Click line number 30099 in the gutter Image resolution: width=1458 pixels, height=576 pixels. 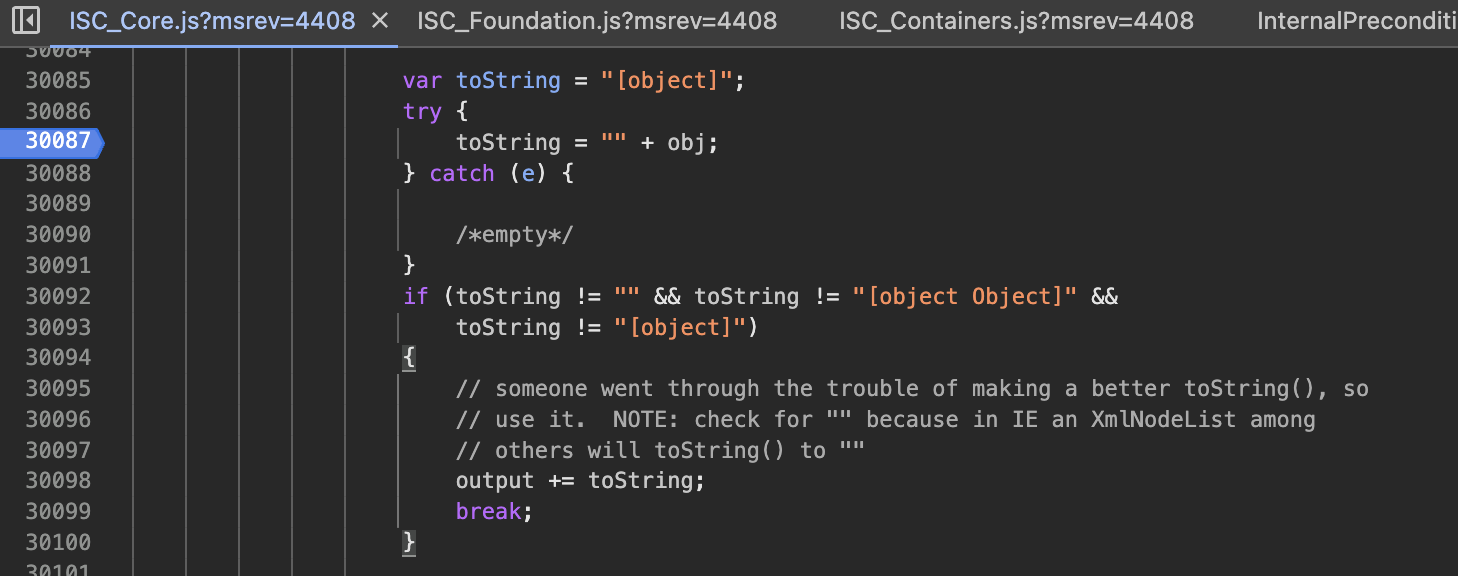(58, 511)
